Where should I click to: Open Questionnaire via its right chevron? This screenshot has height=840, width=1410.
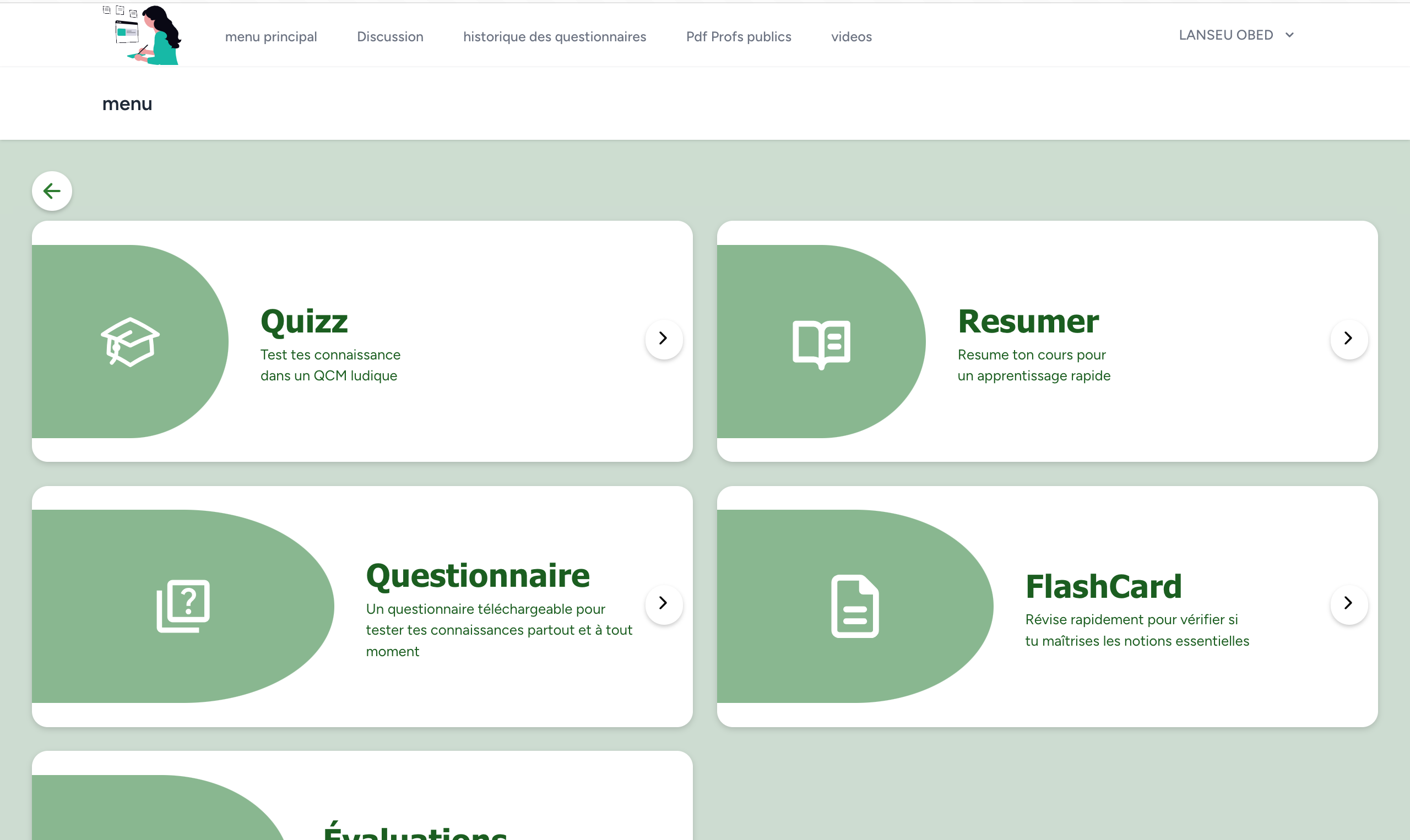[664, 603]
